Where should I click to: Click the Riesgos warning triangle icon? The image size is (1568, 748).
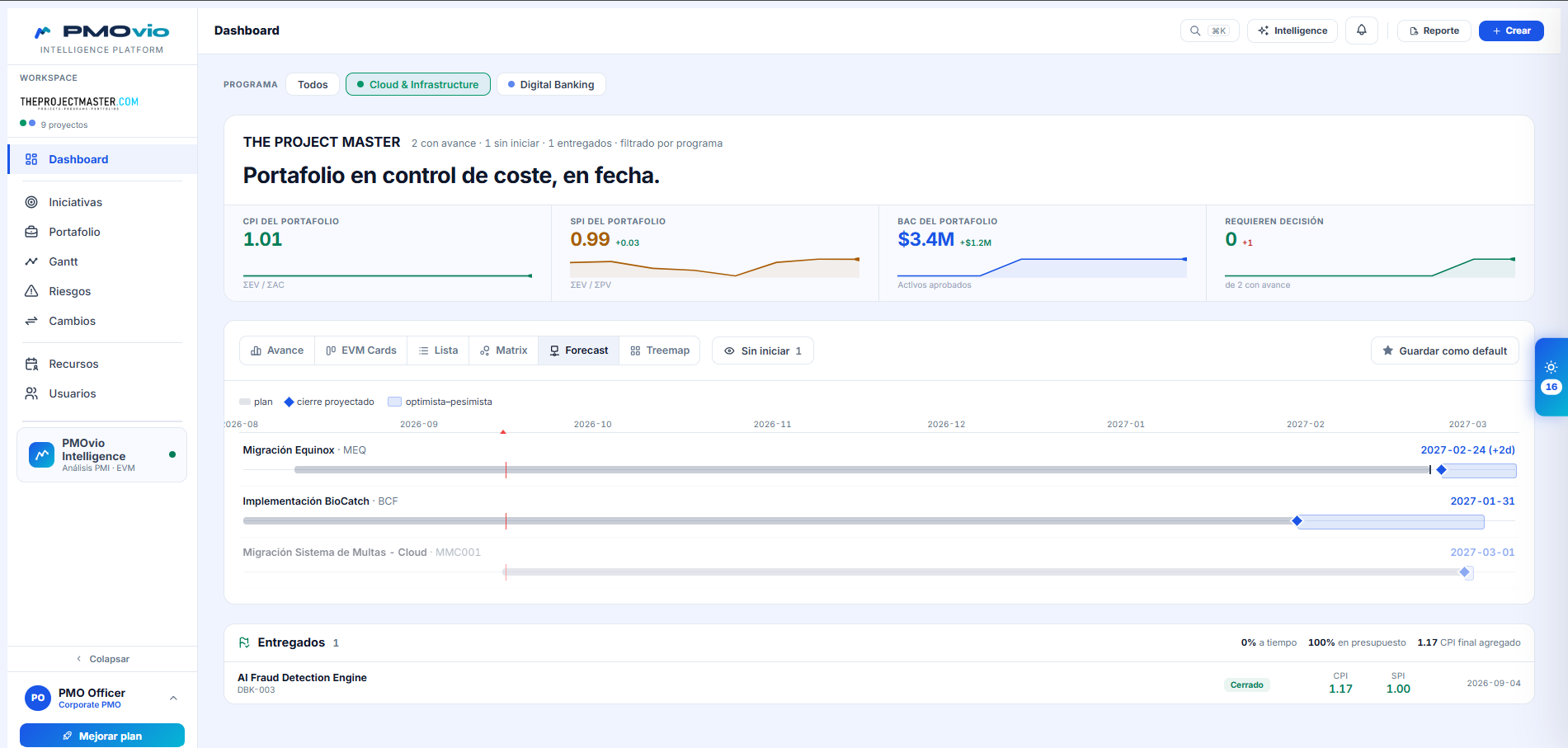point(31,291)
